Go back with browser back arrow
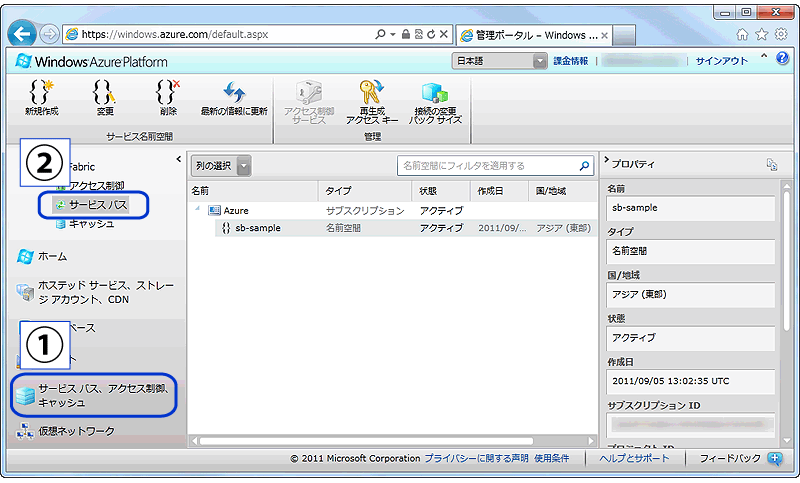Viewport: 800px width, 483px height. (x=22, y=34)
